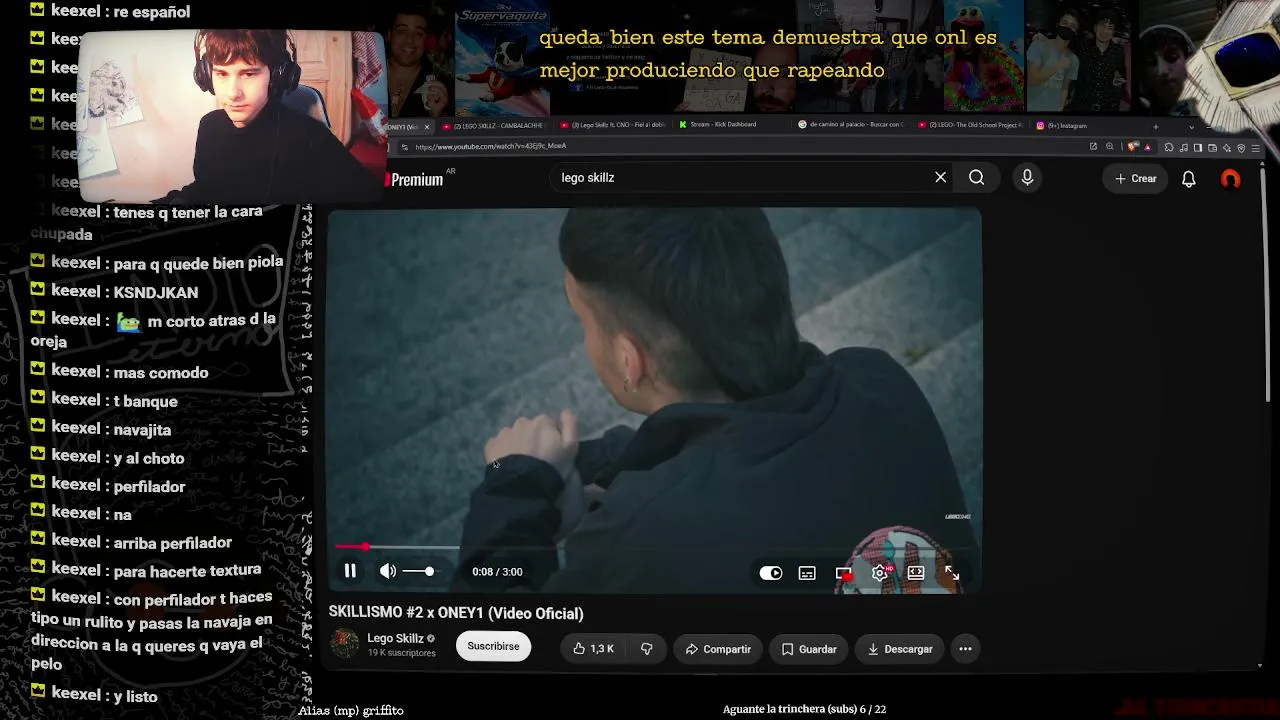Open the Lego Skillz channel avatar
Image resolution: width=1280 pixels, height=720 pixels.
[345, 644]
